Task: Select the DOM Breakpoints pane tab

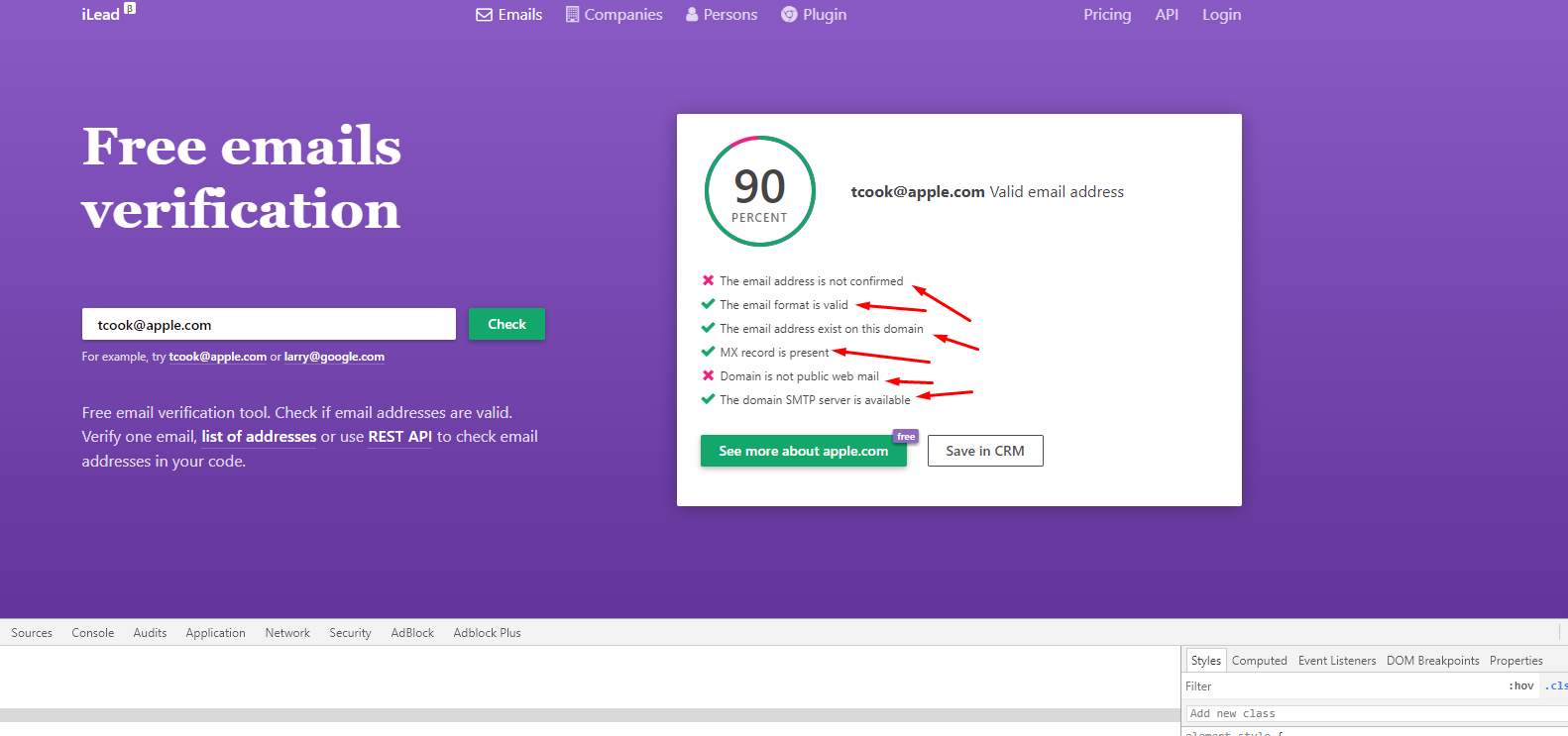Action: [1432, 661]
